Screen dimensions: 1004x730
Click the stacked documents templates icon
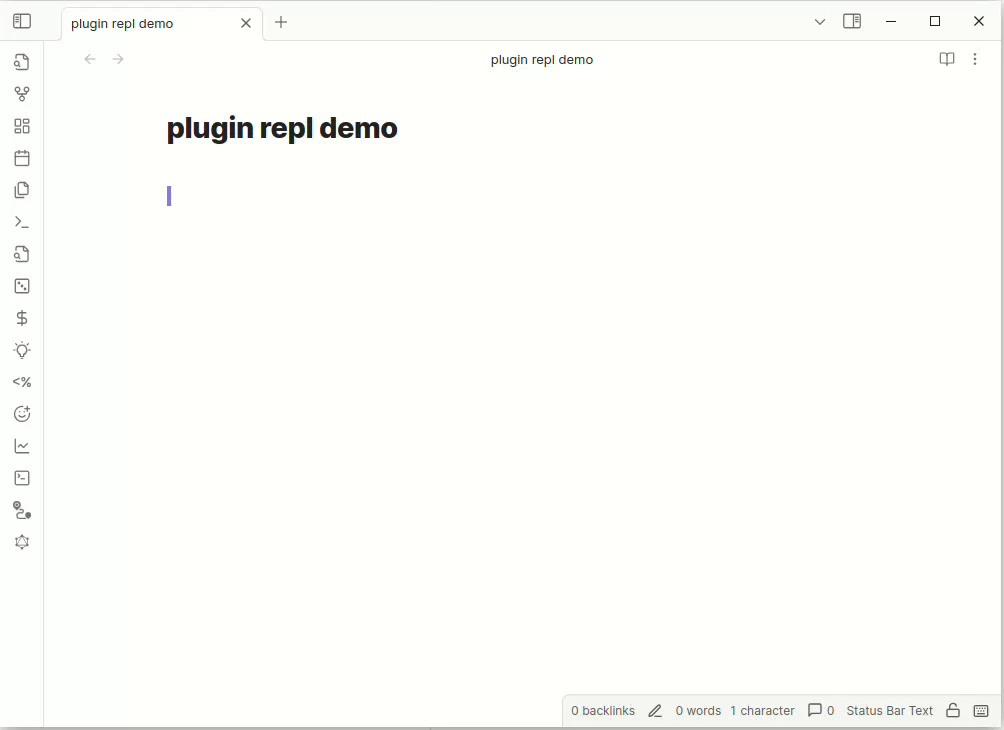[x=22, y=190]
